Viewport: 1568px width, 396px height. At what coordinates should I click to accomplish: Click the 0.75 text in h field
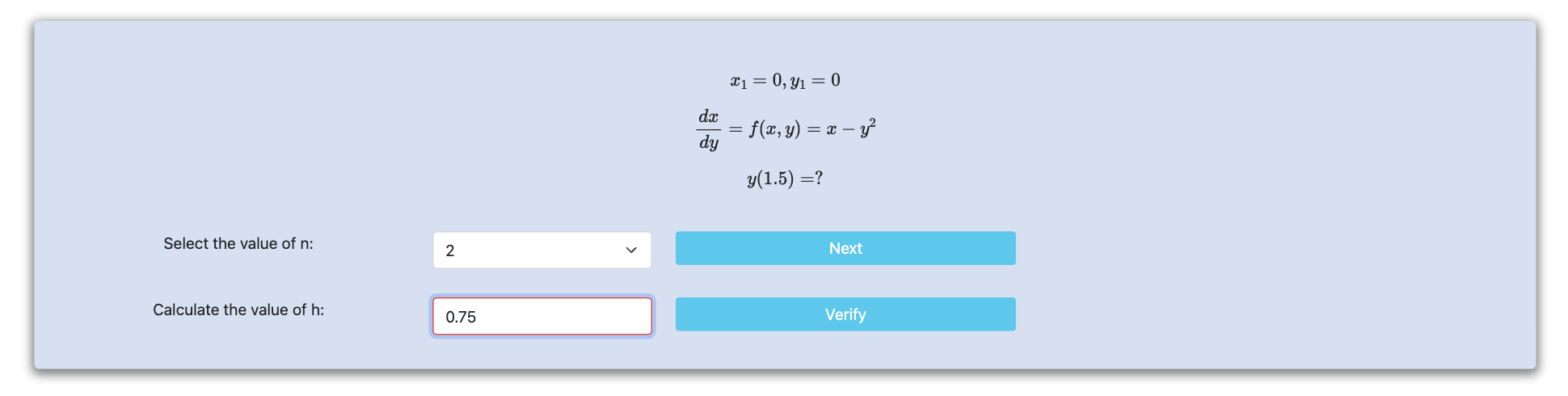[461, 317]
